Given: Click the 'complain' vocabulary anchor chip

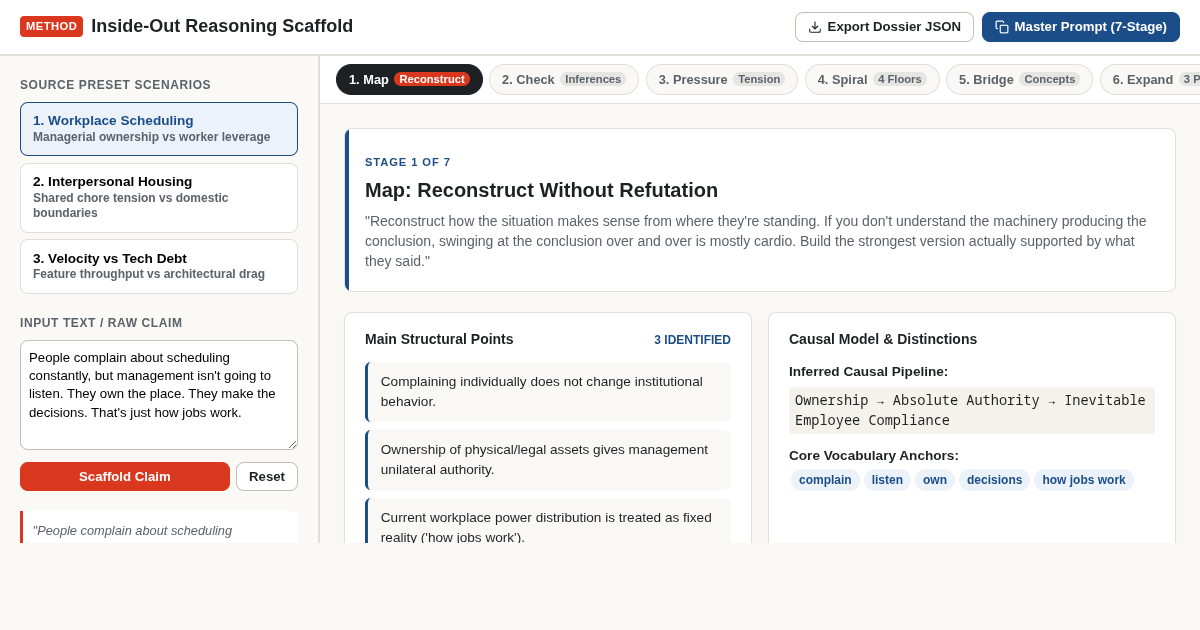Looking at the screenshot, I should 825,480.
